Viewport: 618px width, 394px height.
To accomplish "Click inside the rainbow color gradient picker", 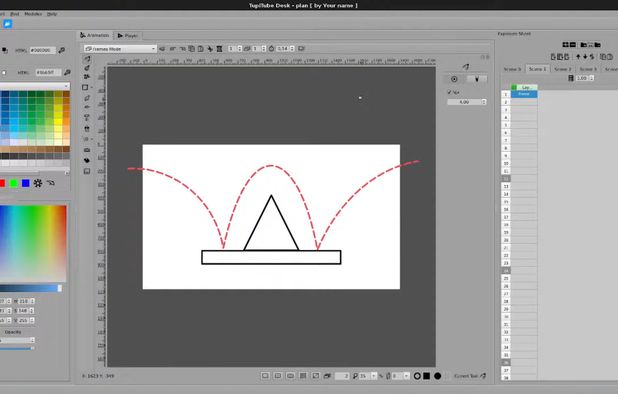I will [x=33, y=243].
